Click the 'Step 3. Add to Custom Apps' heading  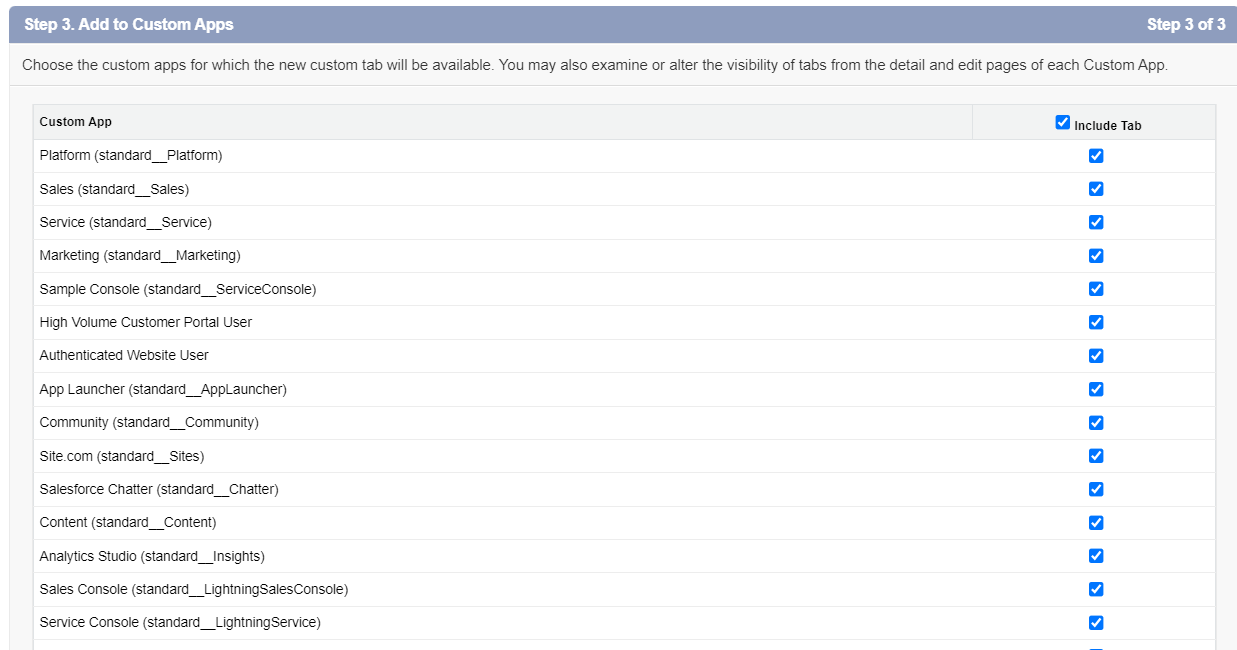(x=129, y=24)
